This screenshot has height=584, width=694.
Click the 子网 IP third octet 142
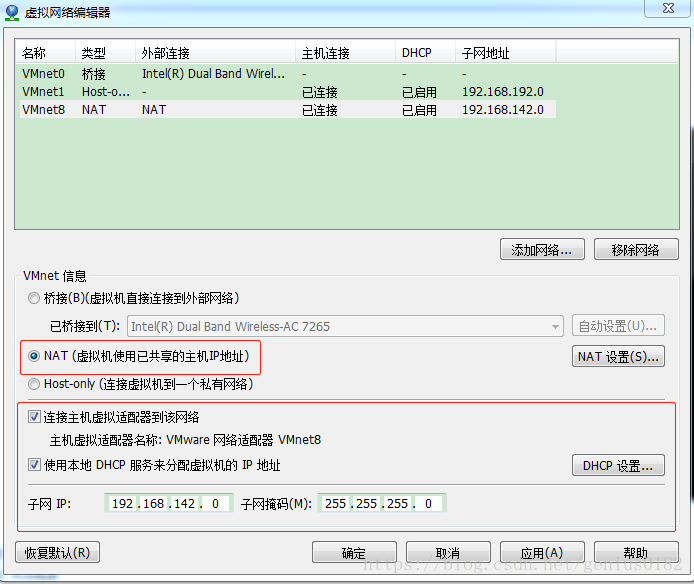[185, 503]
